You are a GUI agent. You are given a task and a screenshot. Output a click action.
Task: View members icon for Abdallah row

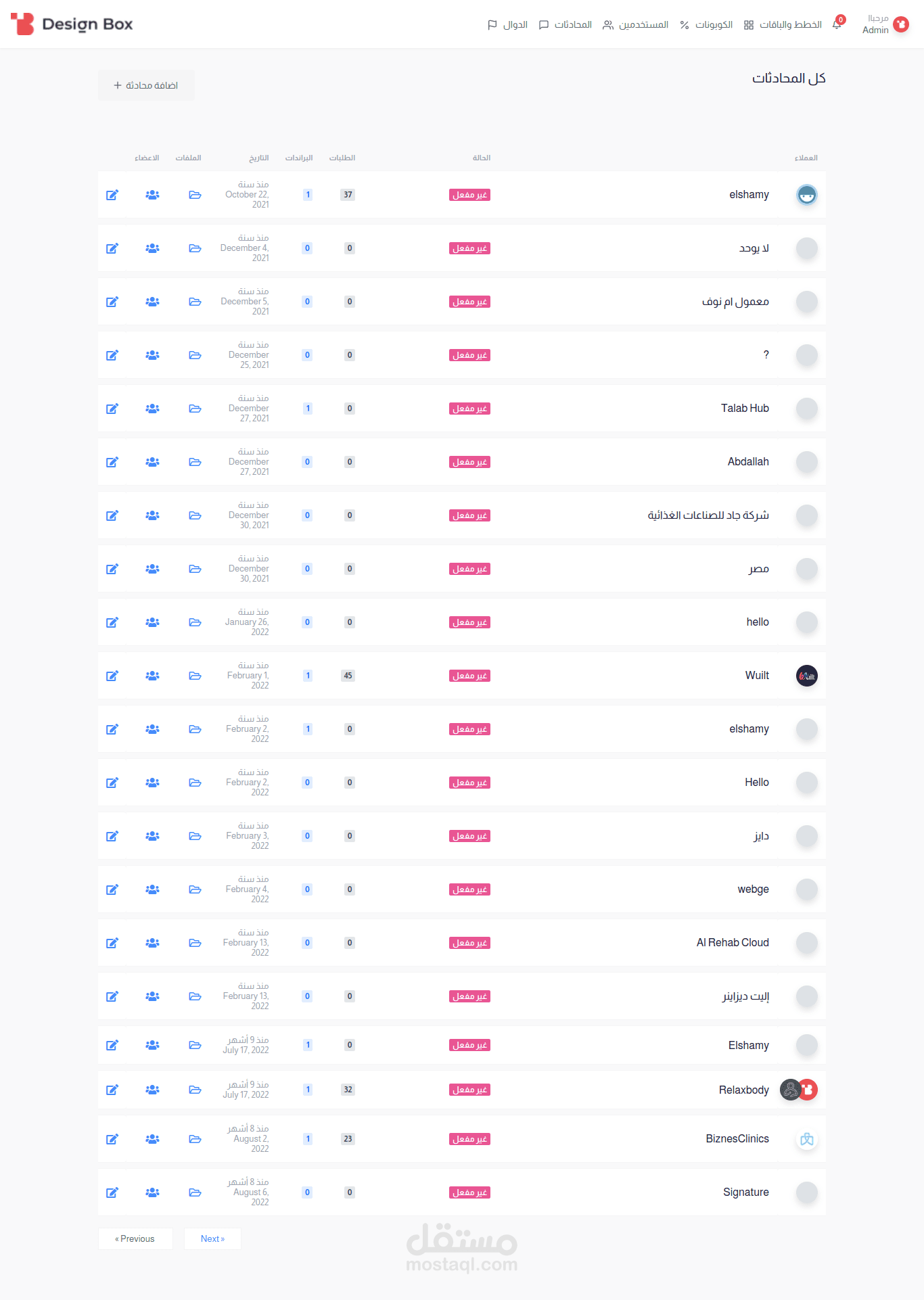point(152,462)
